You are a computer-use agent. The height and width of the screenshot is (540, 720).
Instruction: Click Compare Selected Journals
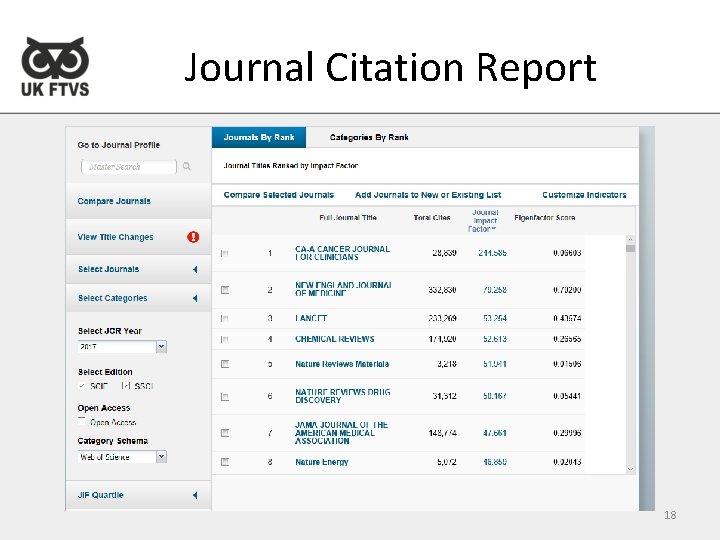click(x=279, y=195)
